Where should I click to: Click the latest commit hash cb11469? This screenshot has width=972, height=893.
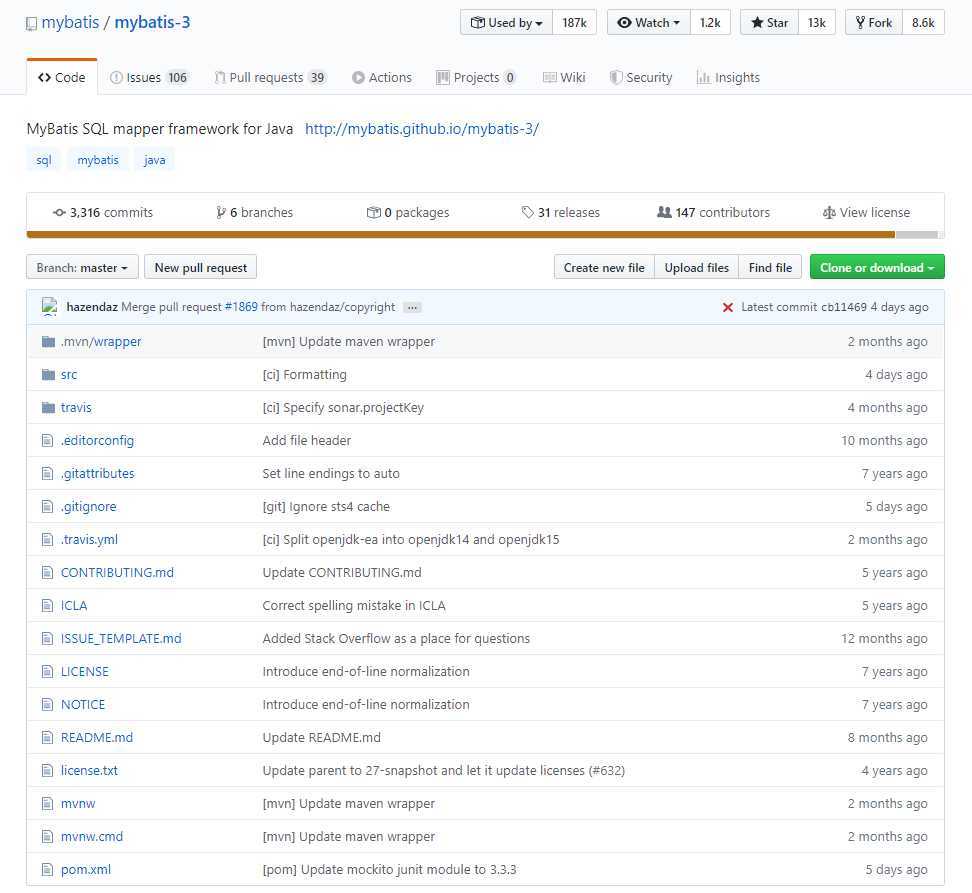pyautogui.click(x=844, y=307)
